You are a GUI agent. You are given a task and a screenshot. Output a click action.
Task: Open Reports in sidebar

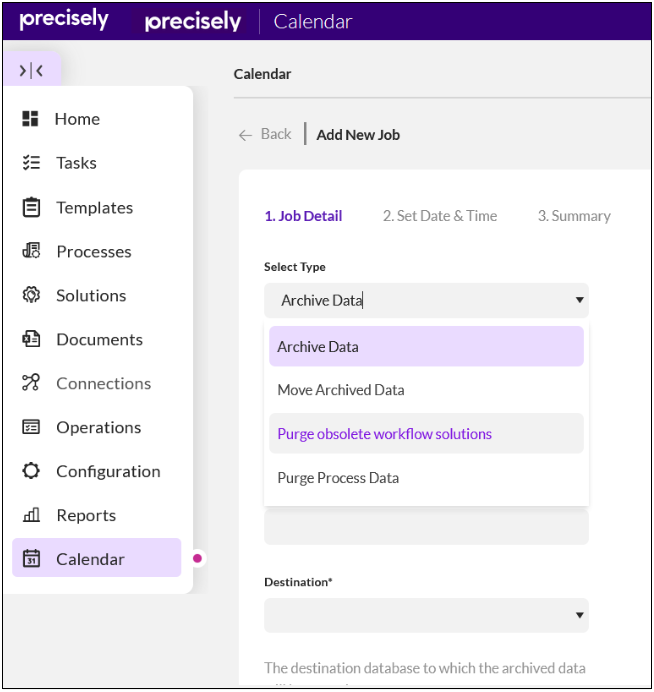[86, 515]
